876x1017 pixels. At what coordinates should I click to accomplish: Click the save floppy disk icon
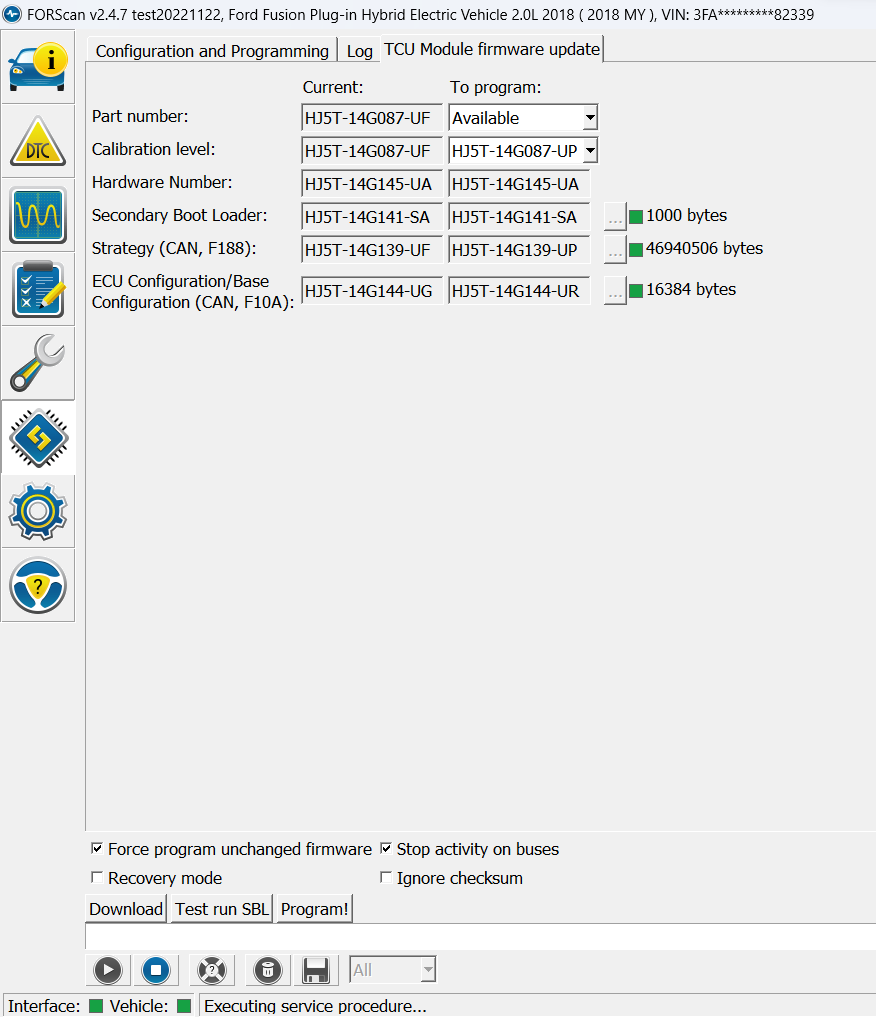316,969
